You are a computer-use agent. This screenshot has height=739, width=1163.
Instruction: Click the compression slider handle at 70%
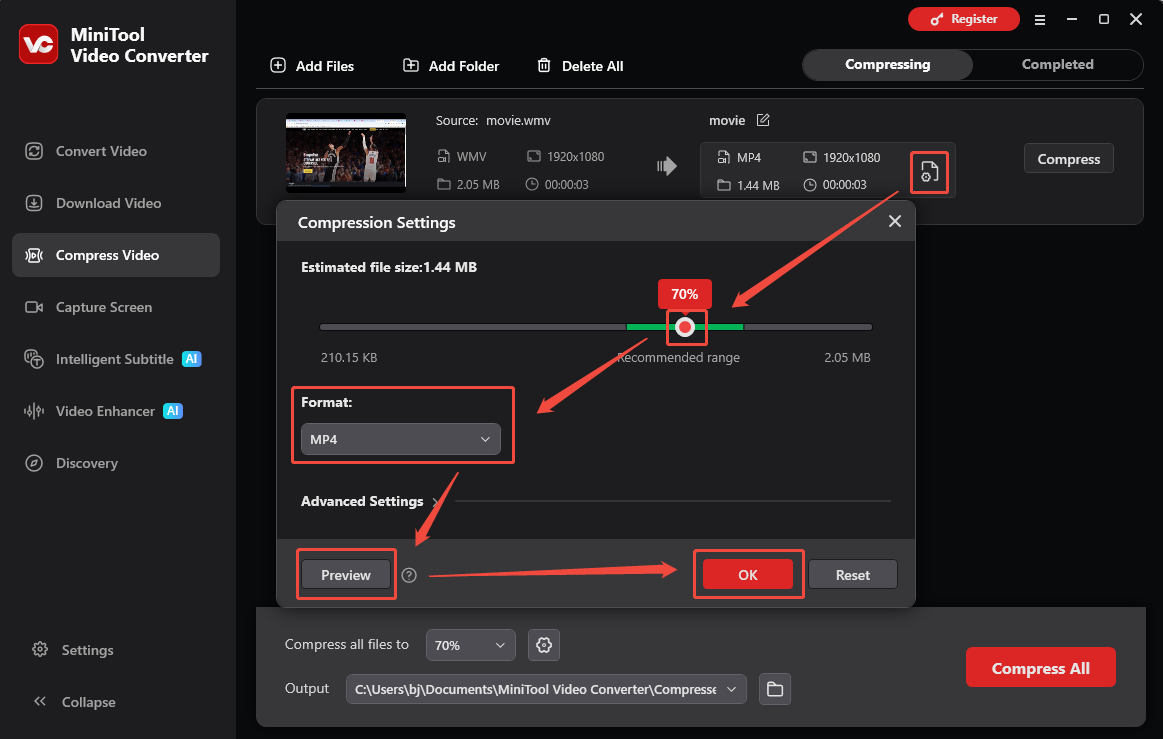point(685,326)
